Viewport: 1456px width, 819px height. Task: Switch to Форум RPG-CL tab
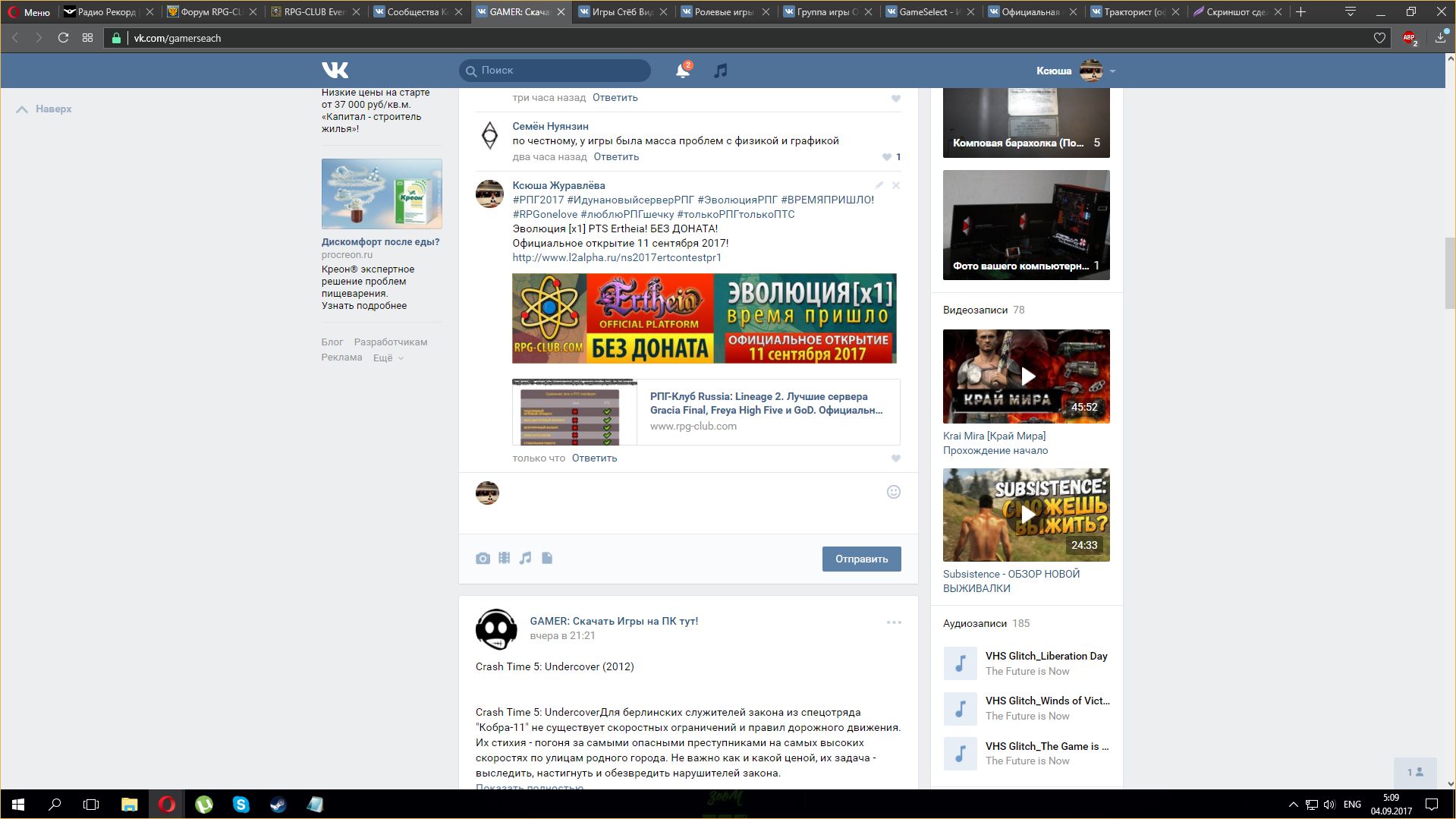tap(212, 12)
